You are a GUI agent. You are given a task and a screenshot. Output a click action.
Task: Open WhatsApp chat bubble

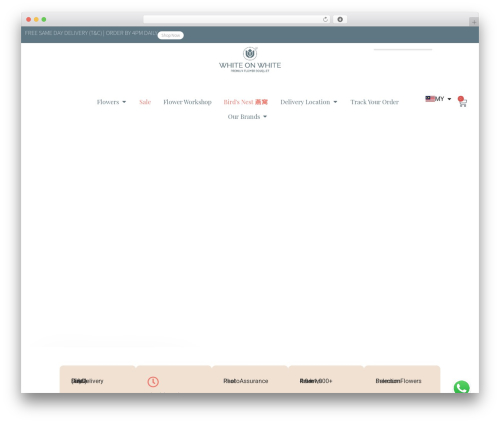click(x=462, y=387)
